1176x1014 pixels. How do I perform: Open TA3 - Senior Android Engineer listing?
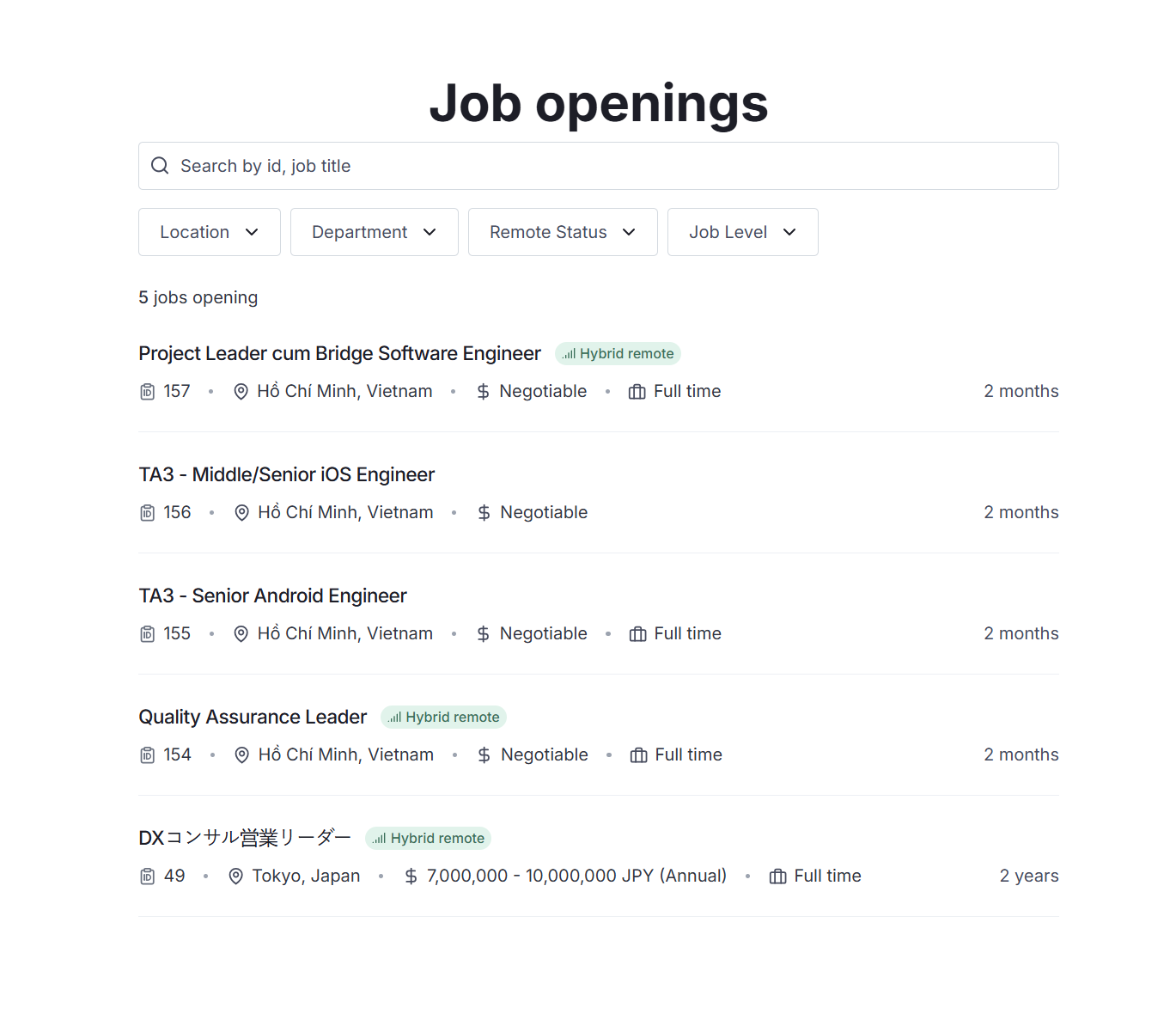272,596
